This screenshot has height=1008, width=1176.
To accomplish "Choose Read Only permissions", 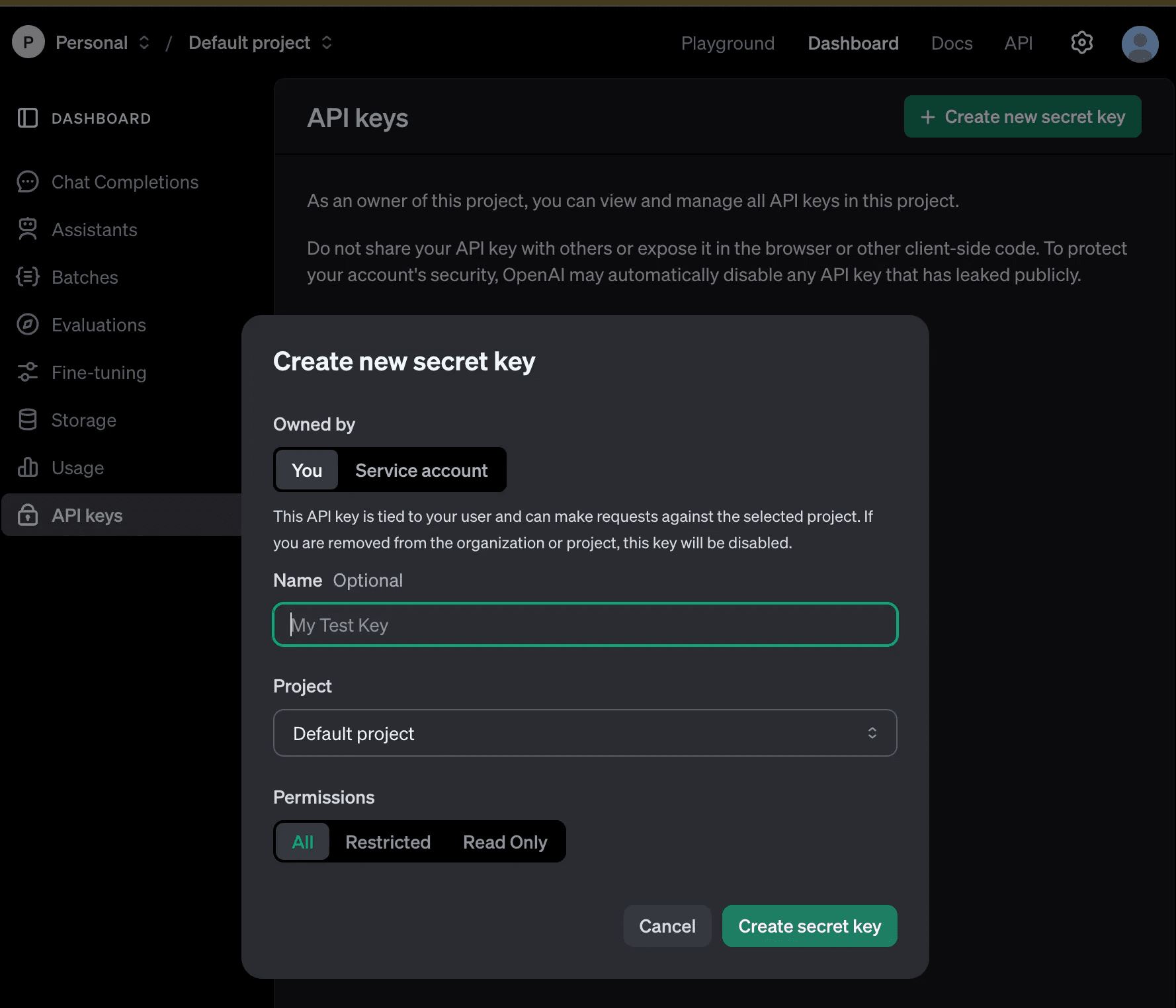I will point(505,842).
